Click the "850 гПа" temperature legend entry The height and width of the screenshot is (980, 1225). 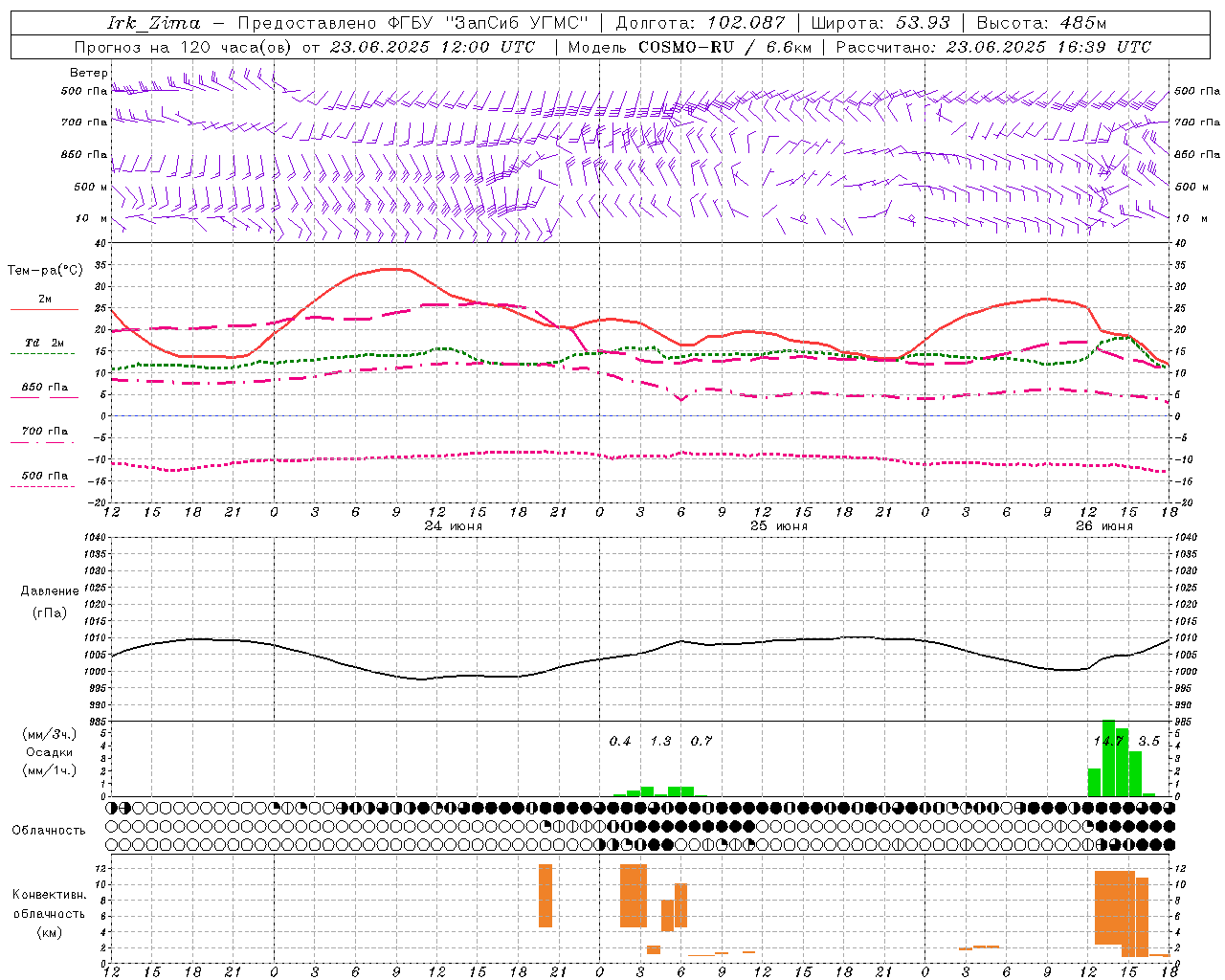click(44, 388)
